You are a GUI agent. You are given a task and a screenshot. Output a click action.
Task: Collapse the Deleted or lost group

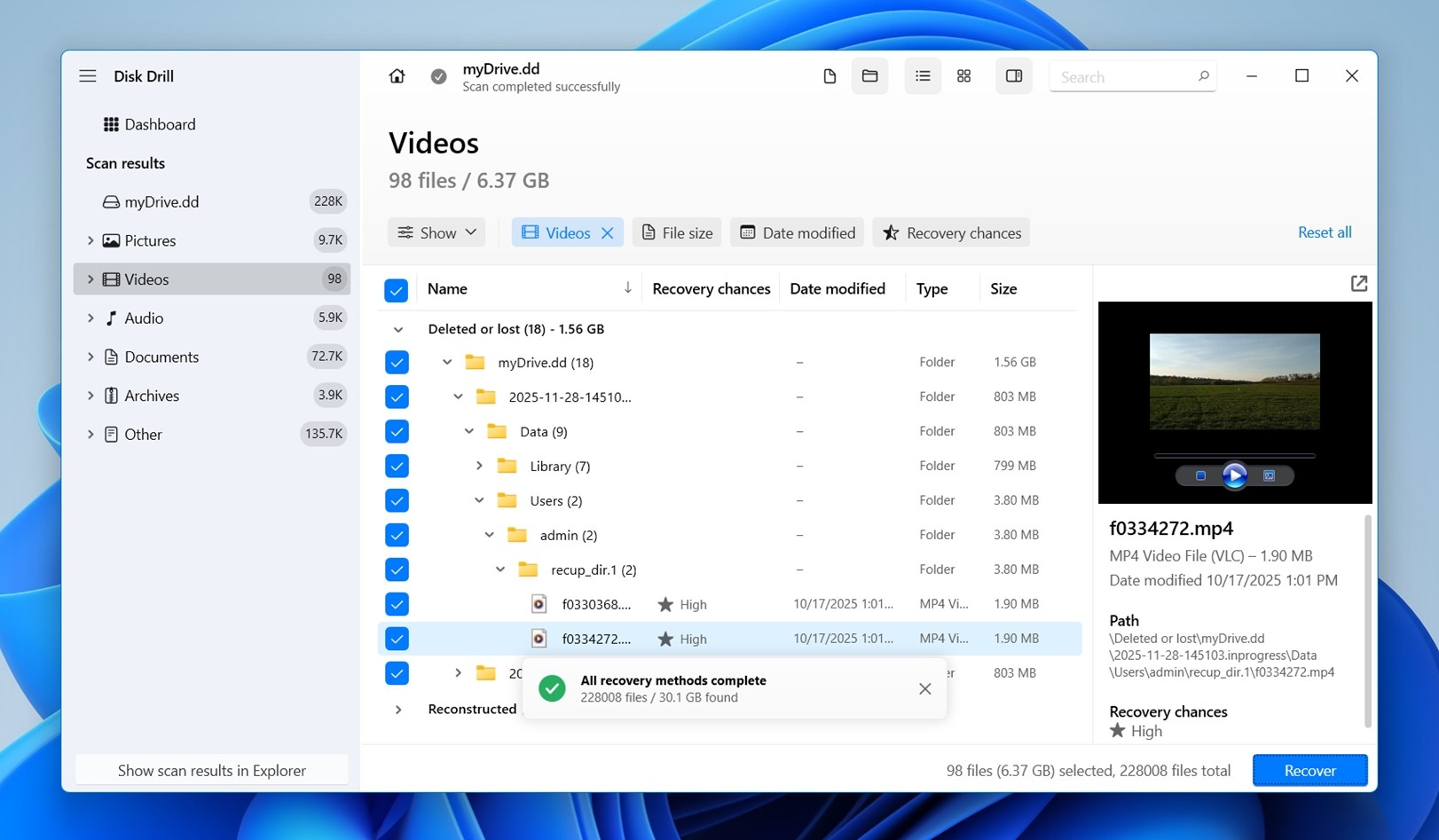[398, 329]
